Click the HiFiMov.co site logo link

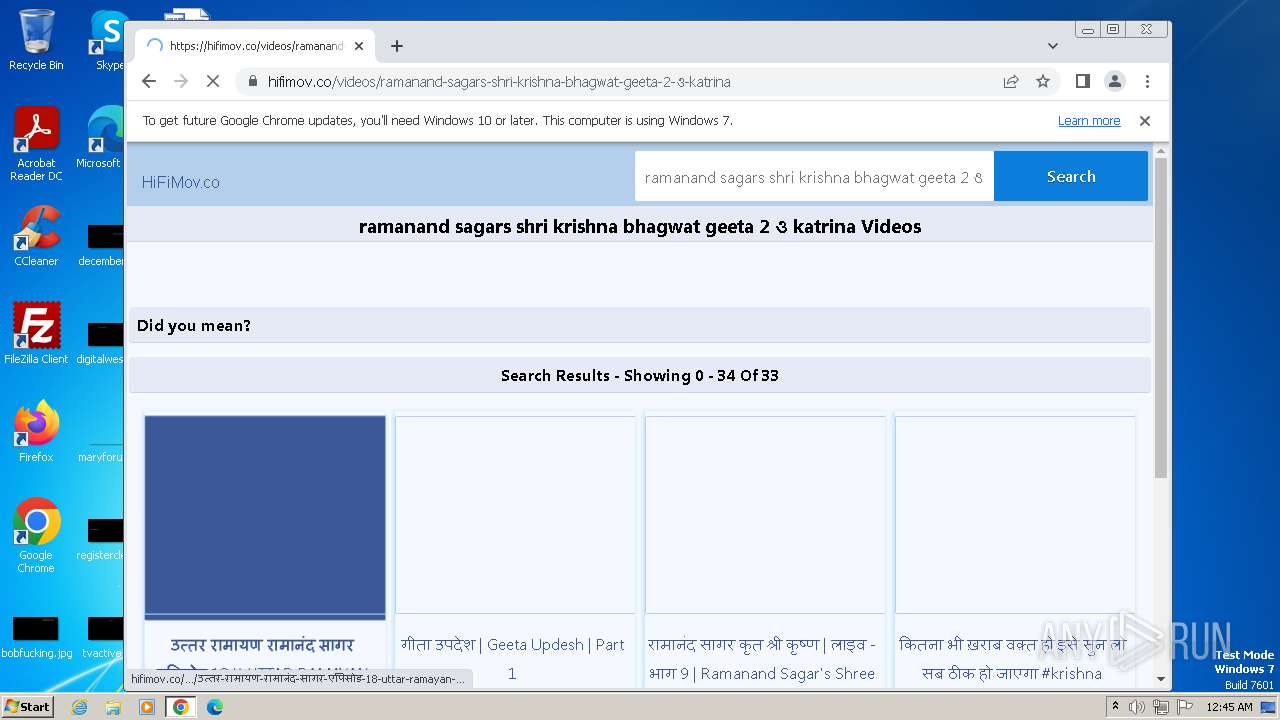click(180, 182)
